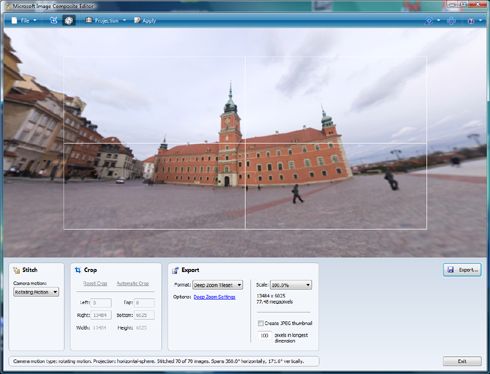Click the castle clock tower in the panorama preview
This screenshot has height=374, width=490.
(x=230, y=133)
